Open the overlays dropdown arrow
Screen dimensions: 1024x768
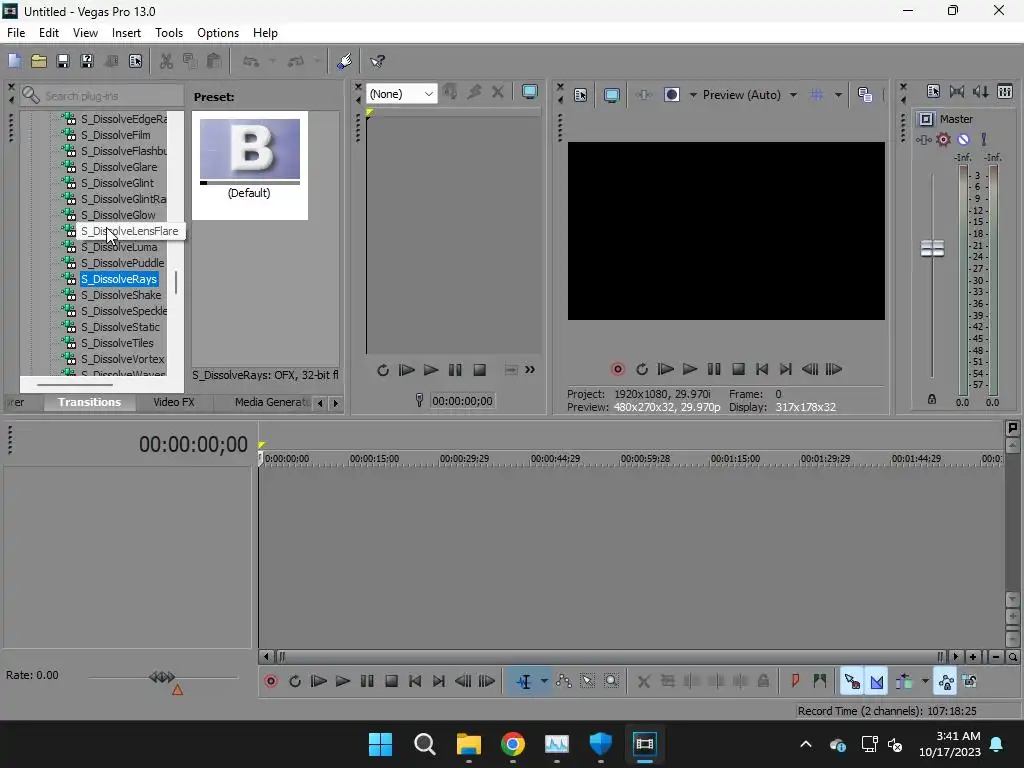point(838,95)
